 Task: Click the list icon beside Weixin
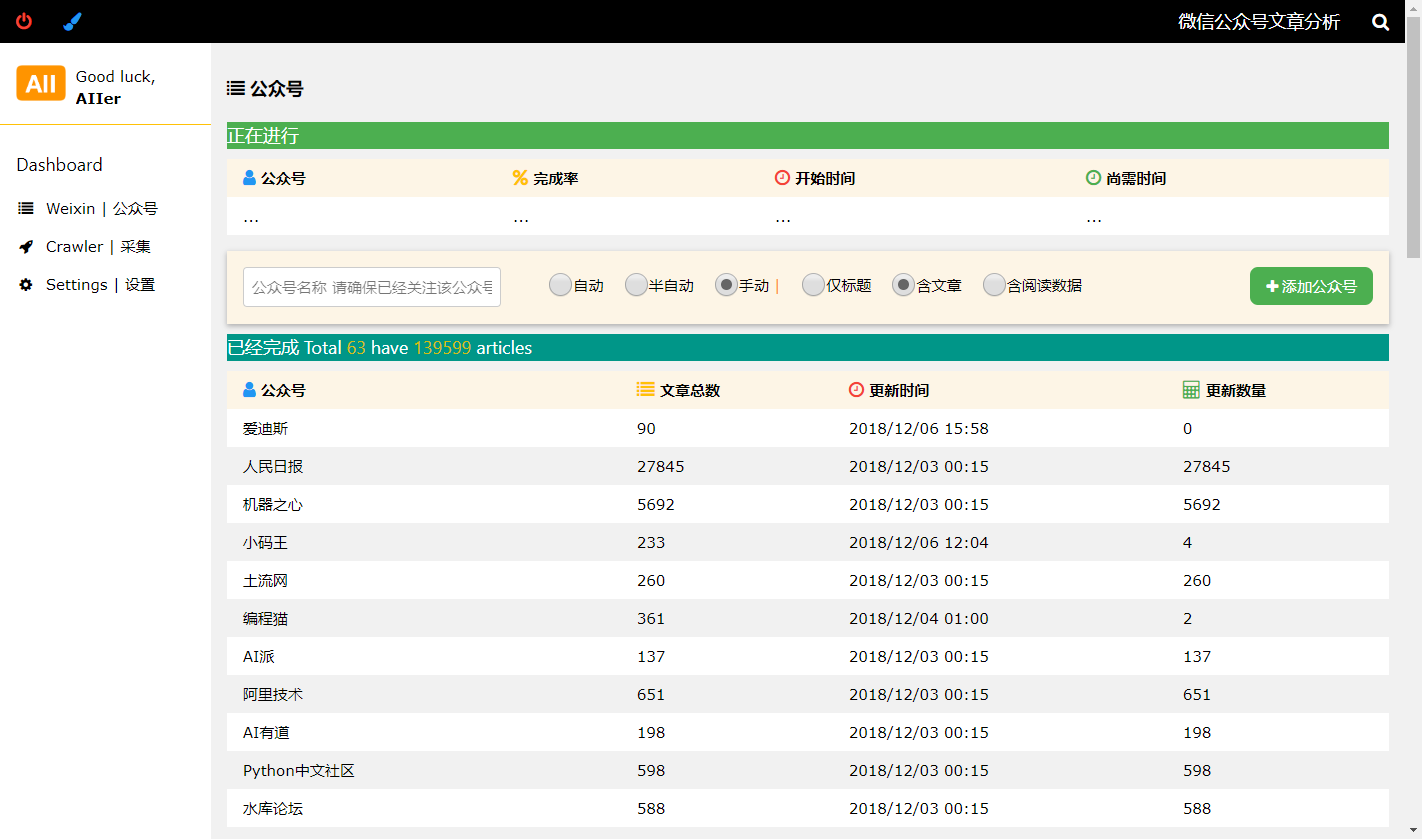(26, 209)
